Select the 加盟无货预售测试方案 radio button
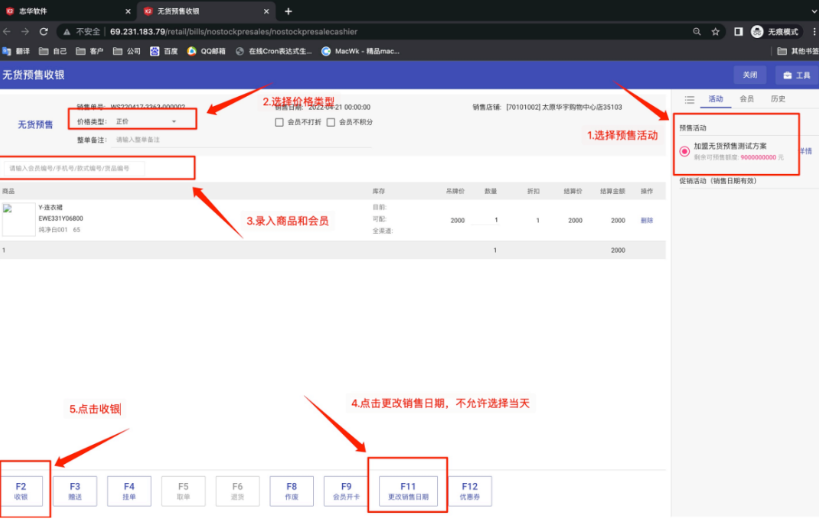Viewport: 819px width, 521px height. pyautogui.click(x=684, y=151)
